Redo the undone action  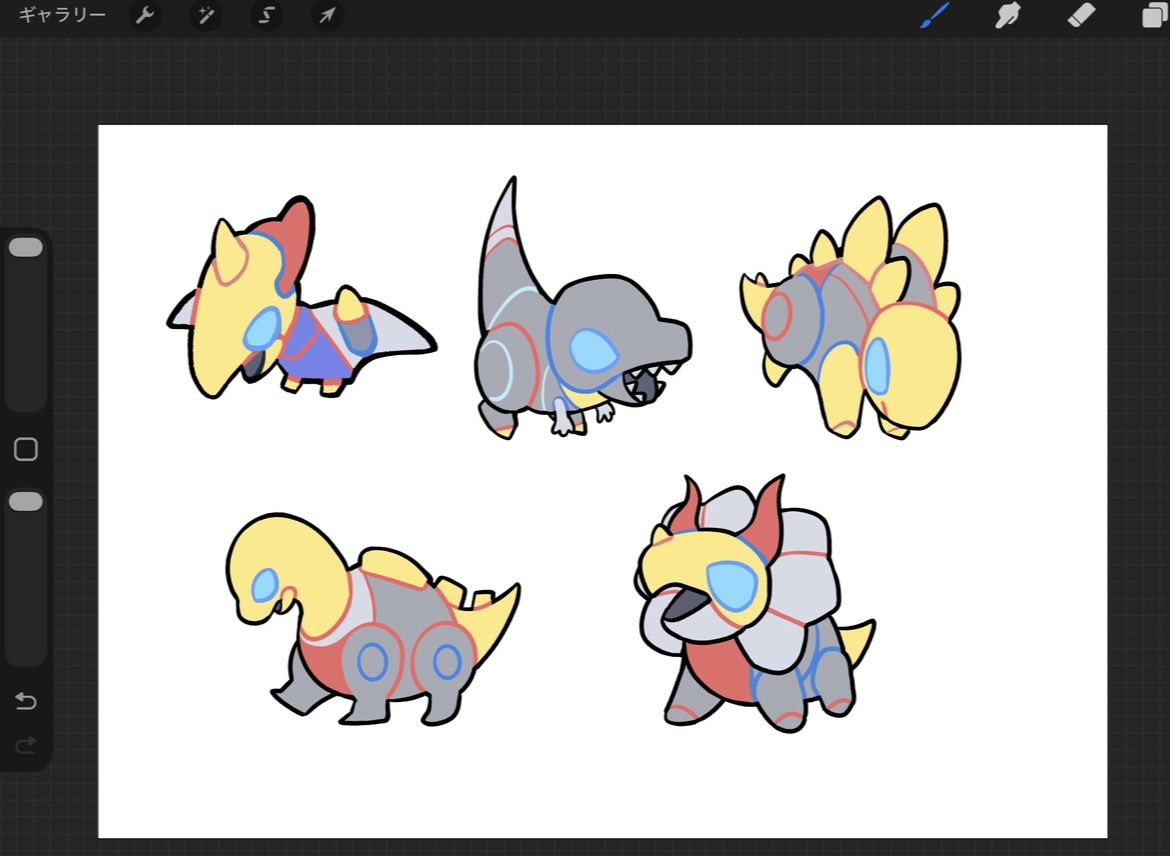tap(26, 746)
